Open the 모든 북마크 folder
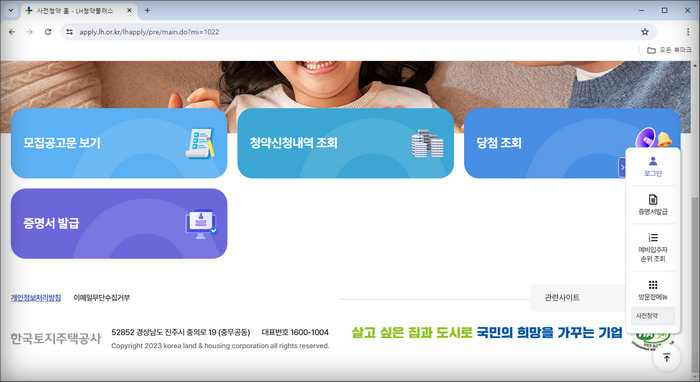This screenshot has height=382, width=700. [669, 50]
